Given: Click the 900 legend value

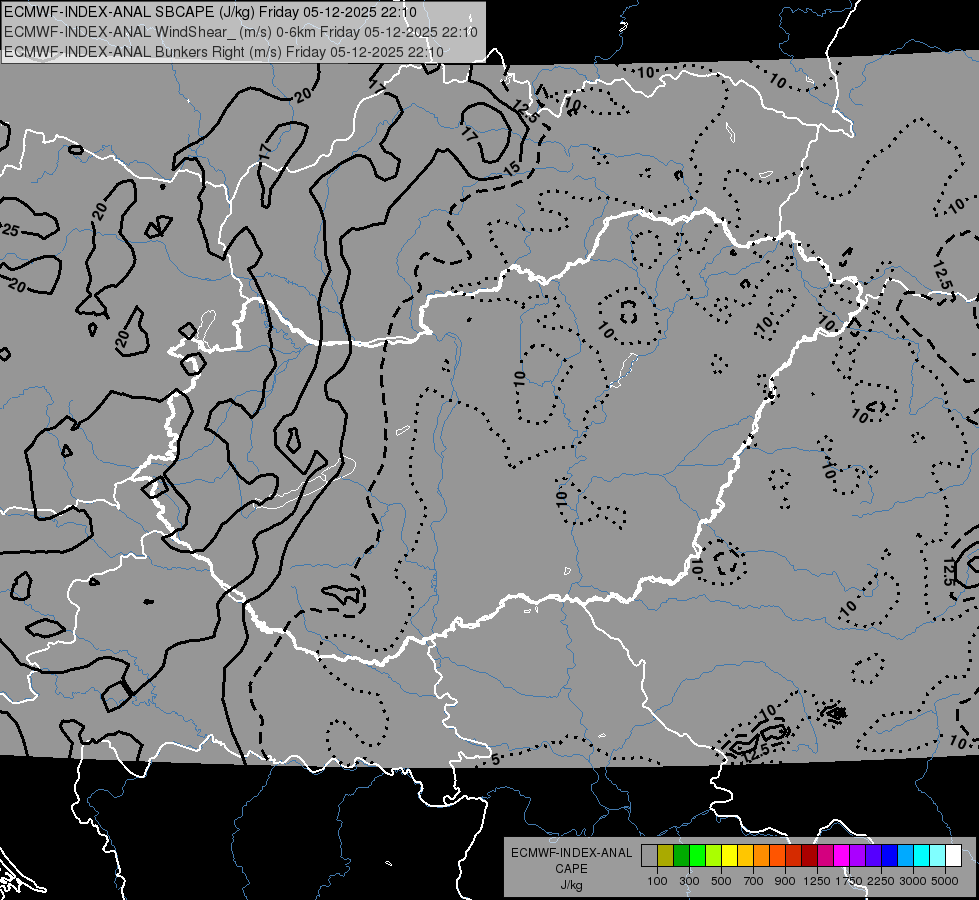Looking at the screenshot, I should 785,881.
